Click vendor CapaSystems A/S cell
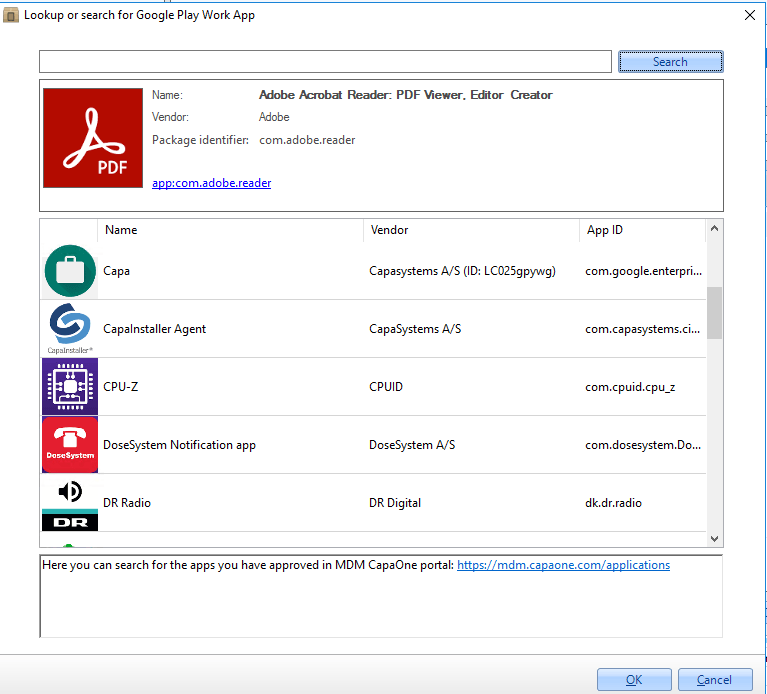This screenshot has width=767, height=694. pyautogui.click(x=415, y=329)
